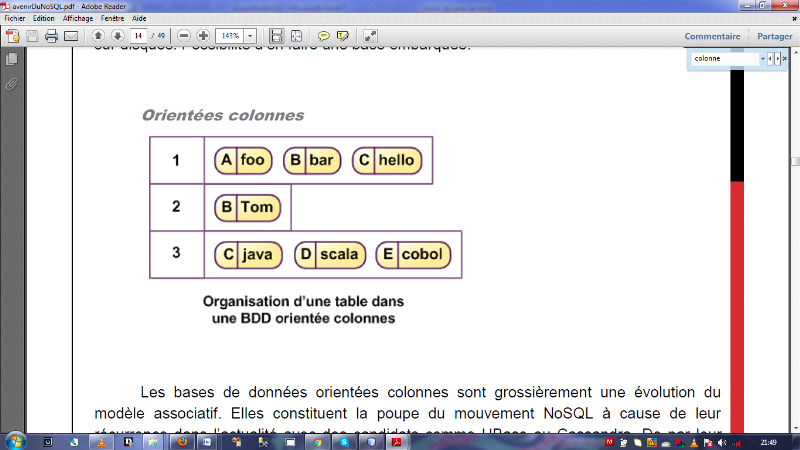Click the find field containing colonne
This screenshot has width=800, height=450.
tap(725, 59)
